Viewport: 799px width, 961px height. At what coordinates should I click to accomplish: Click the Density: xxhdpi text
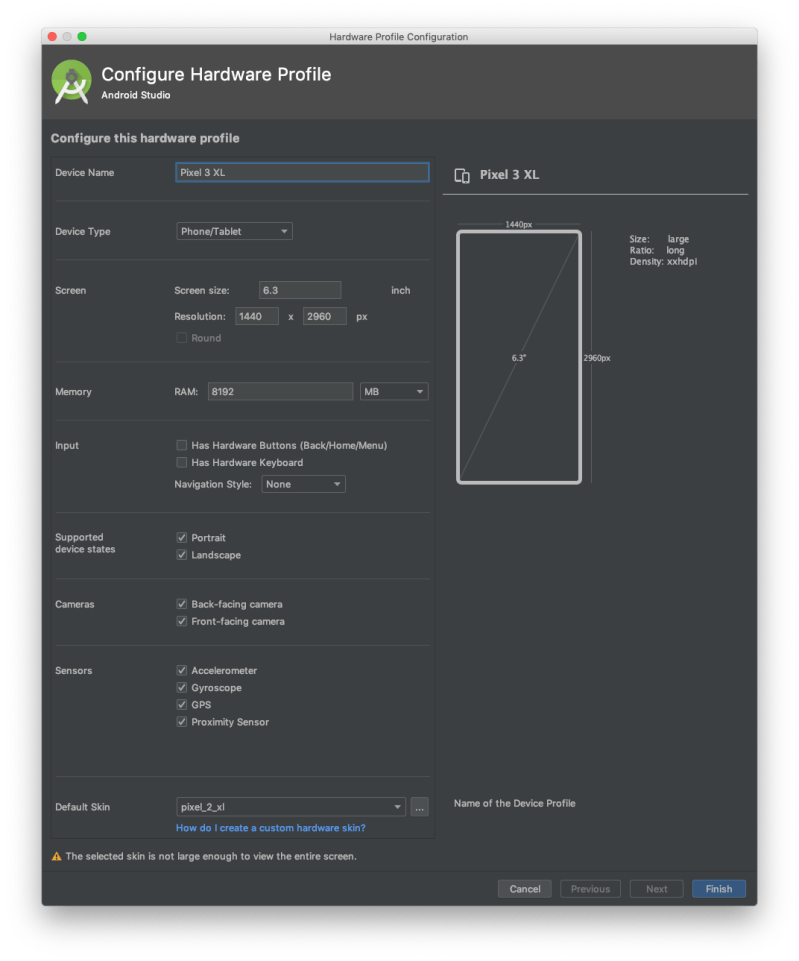(663, 262)
